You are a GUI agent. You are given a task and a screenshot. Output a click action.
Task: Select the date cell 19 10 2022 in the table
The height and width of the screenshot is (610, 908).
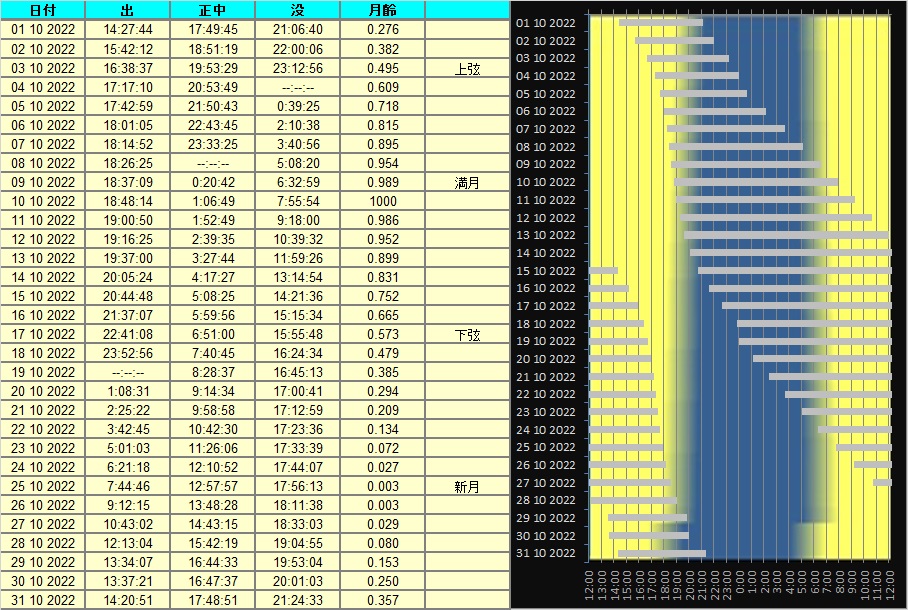[43, 372]
